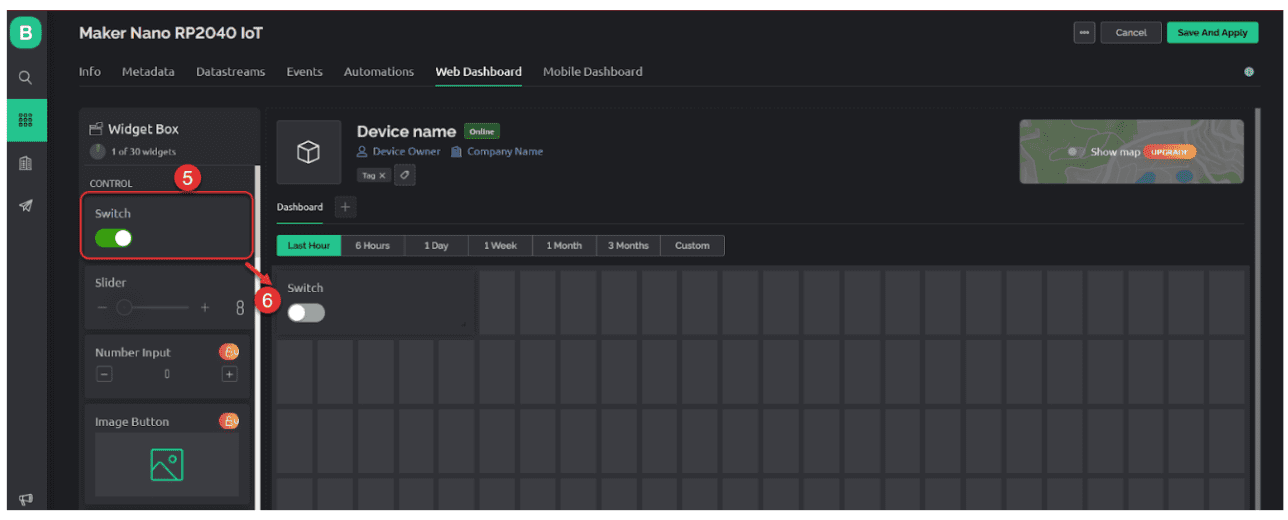Select the Custom time range option
The image size is (1288, 520).
point(692,246)
